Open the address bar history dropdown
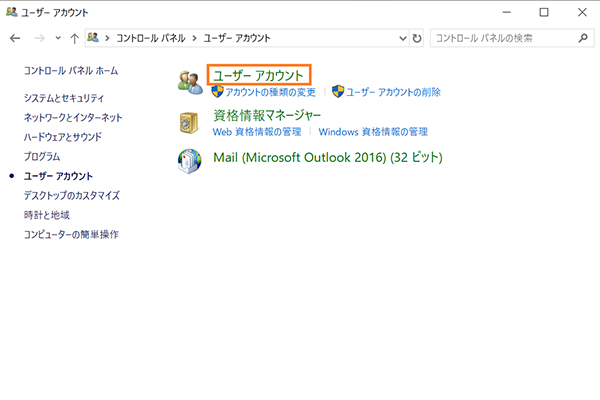The width and height of the screenshot is (600, 400). (403, 38)
